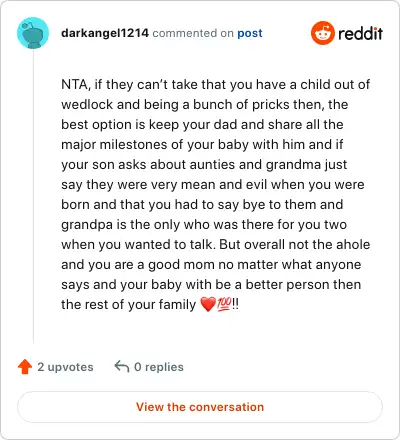Click the curved reply arrow icon
This screenshot has height=440, width=400.
(x=122, y=366)
